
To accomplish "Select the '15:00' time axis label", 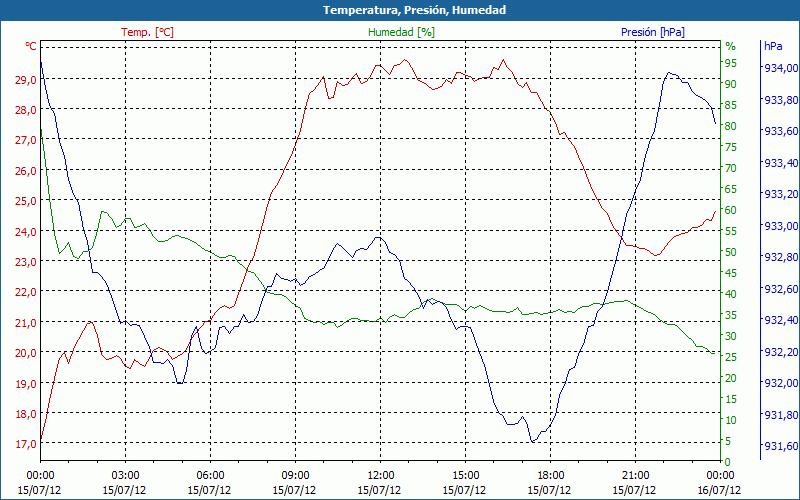I will pos(465,476).
